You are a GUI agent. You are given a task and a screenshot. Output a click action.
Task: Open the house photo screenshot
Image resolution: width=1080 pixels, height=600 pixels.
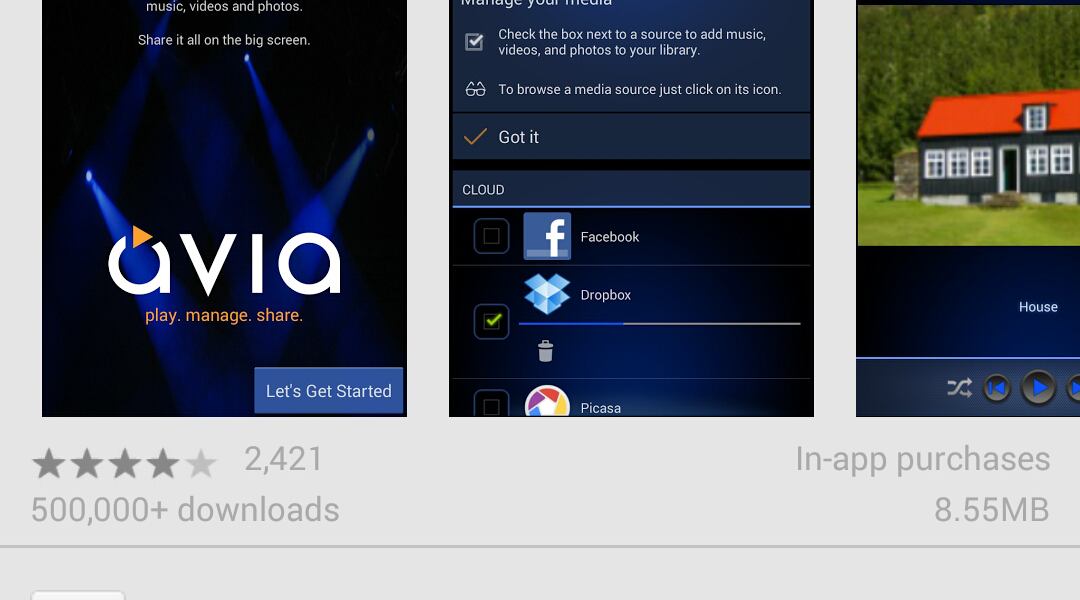[x=968, y=208]
